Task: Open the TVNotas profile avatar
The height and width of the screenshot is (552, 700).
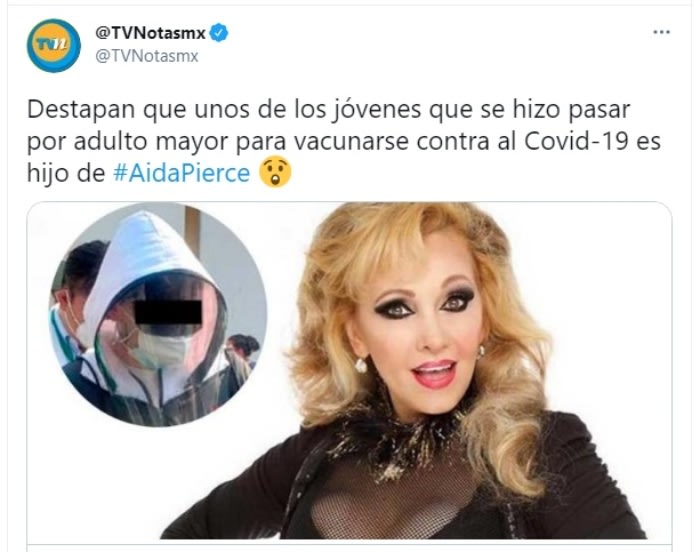Action: click(x=54, y=46)
